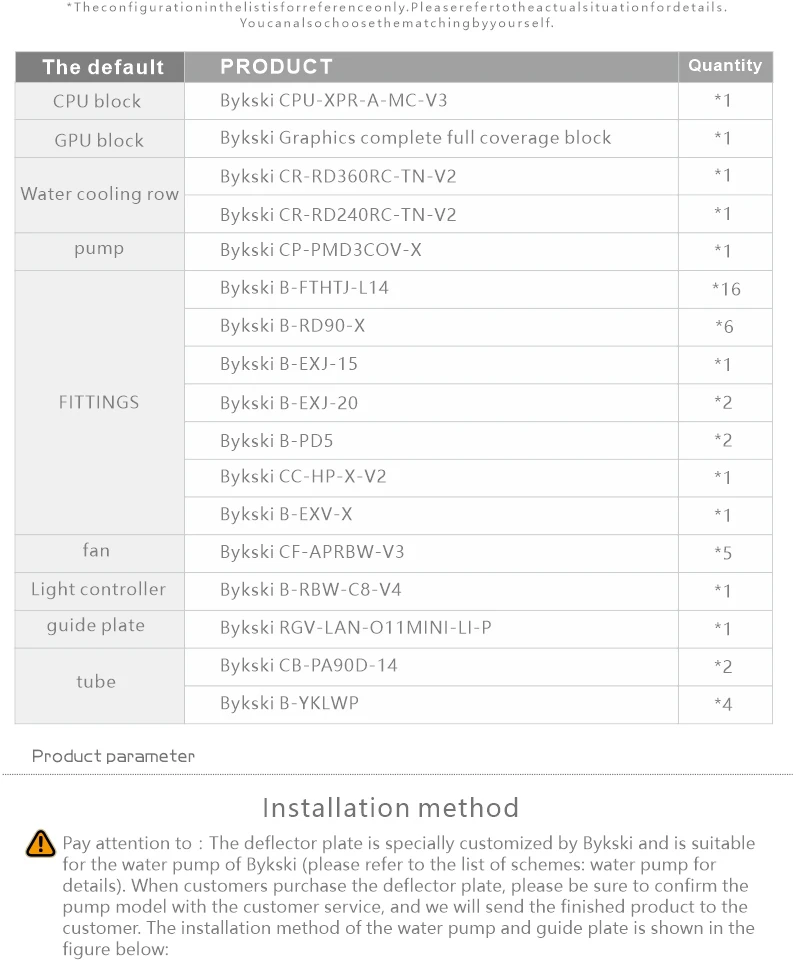Click the orange warning triangle icon
Image resolution: width=796 pixels, height=965 pixels.
(41, 843)
